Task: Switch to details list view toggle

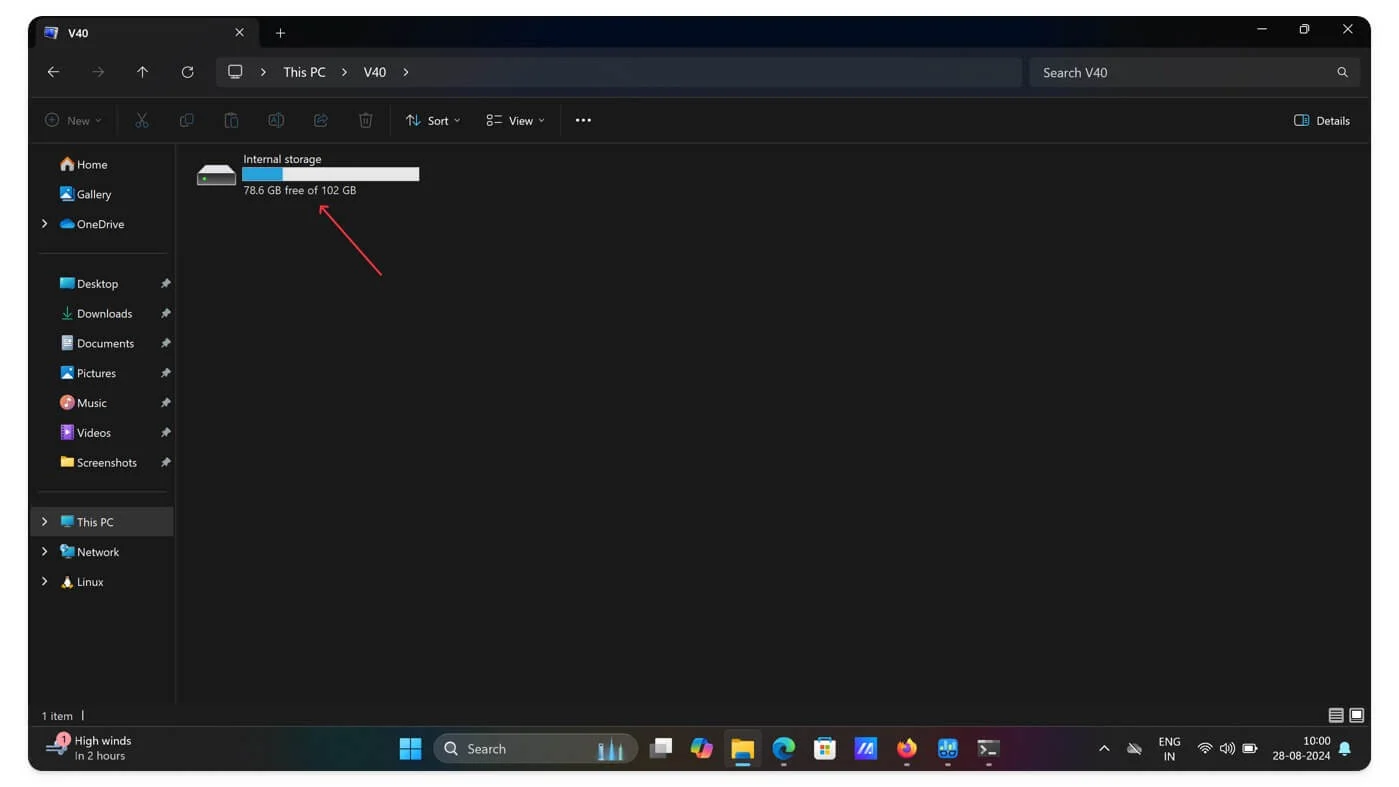Action: 1335,715
